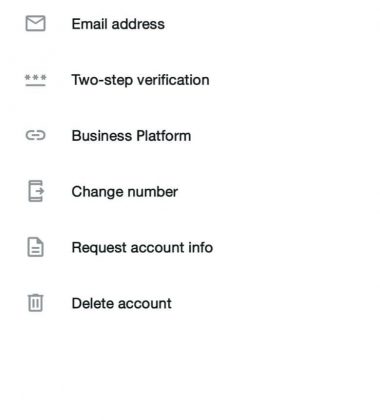Go to linking a Business Platform account
Image resolution: width=380 pixels, height=420 pixels.
click(x=190, y=136)
